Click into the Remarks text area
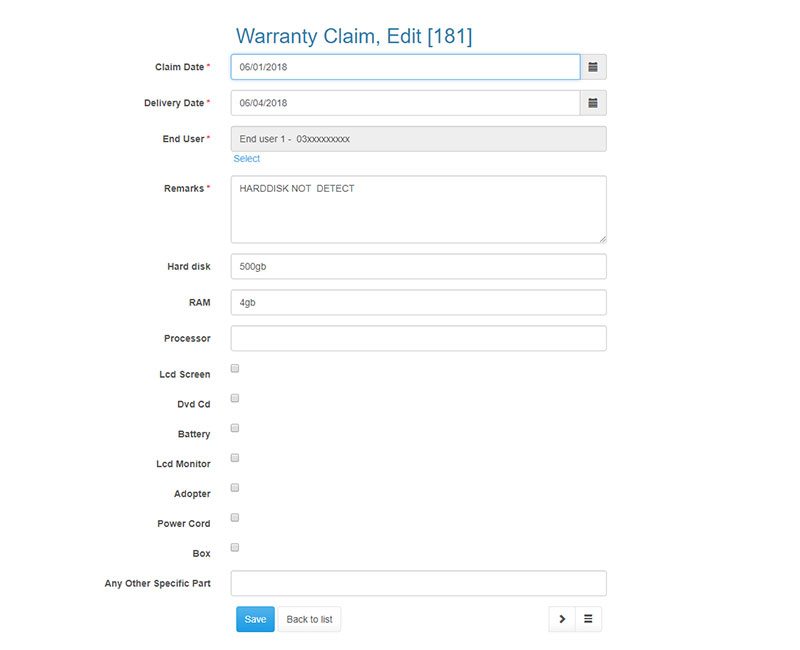Image resolution: width=800 pixels, height=650 pixels. [x=418, y=209]
